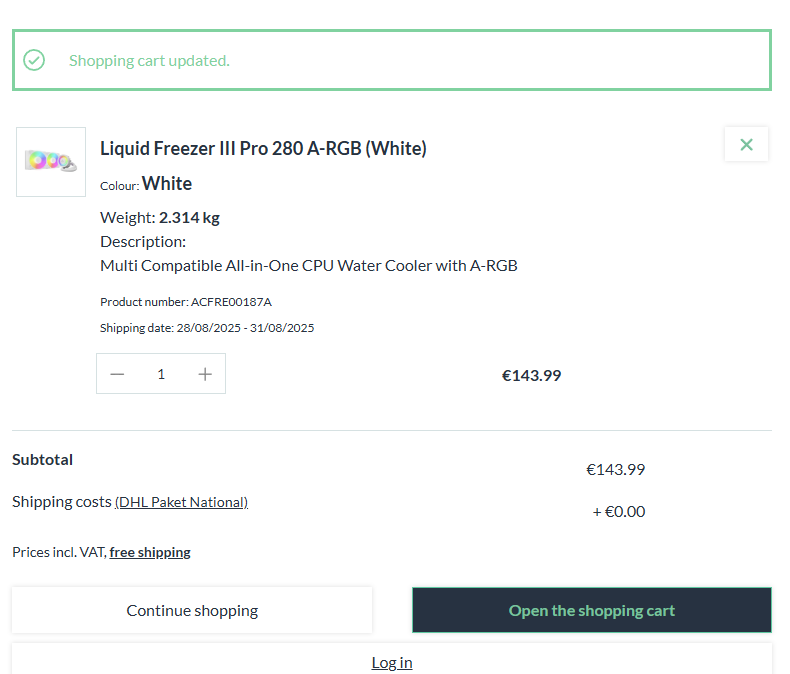The height and width of the screenshot is (674, 790).
Task: Open the Liquid Freezer III product thumbnail
Action: [x=51, y=162]
